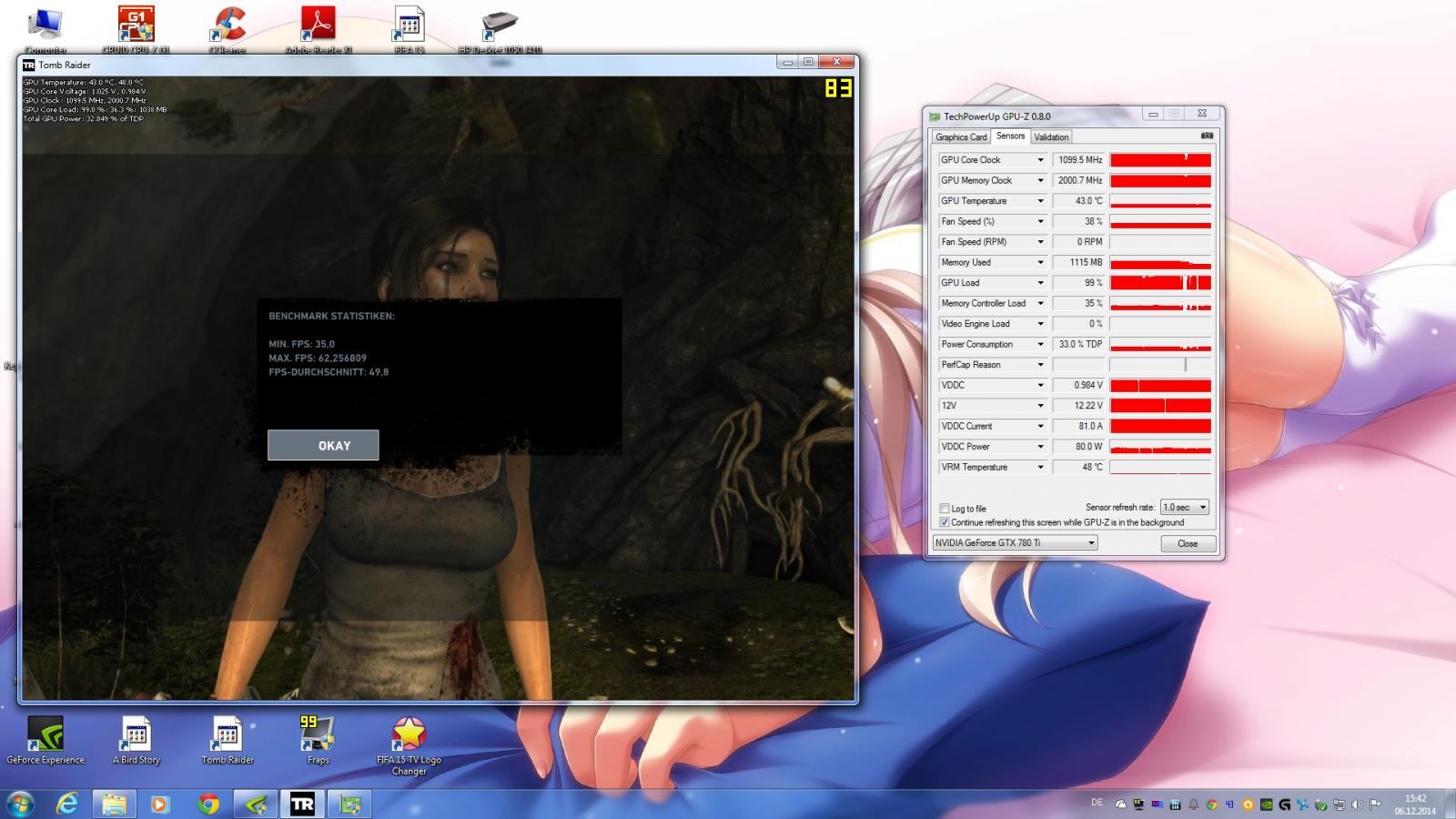The width and height of the screenshot is (1456, 819).
Task: Expand VRM Temperature sensor dropdown
Action: click(1040, 467)
